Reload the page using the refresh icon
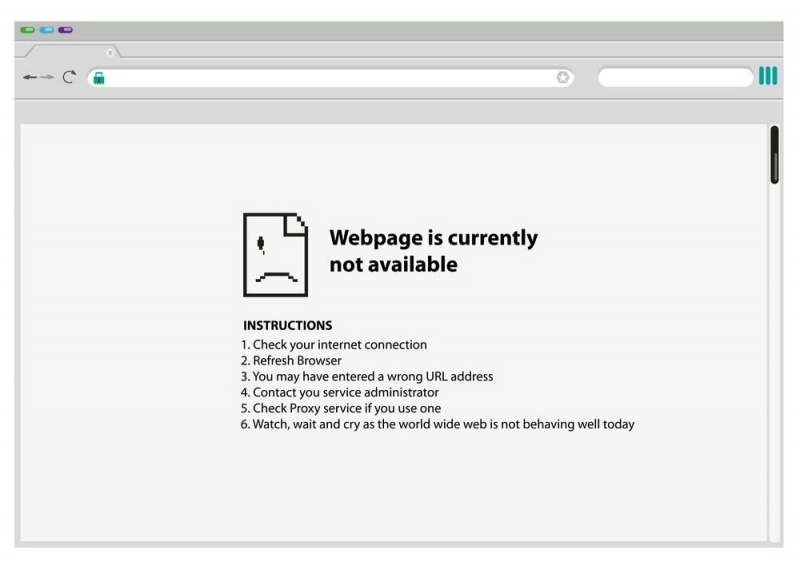 tap(69, 77)
